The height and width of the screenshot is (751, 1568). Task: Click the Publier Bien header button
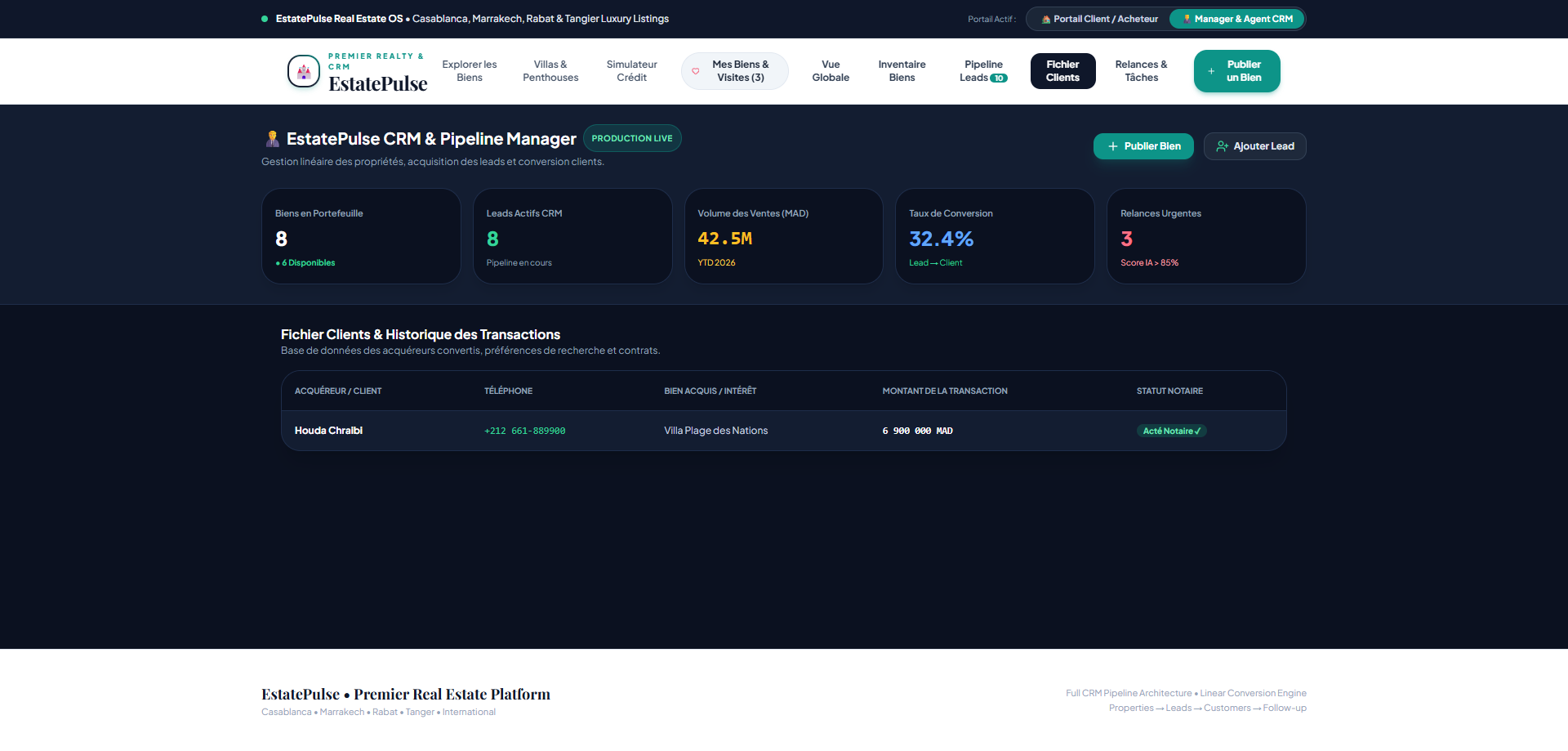tap(1143, 146)
